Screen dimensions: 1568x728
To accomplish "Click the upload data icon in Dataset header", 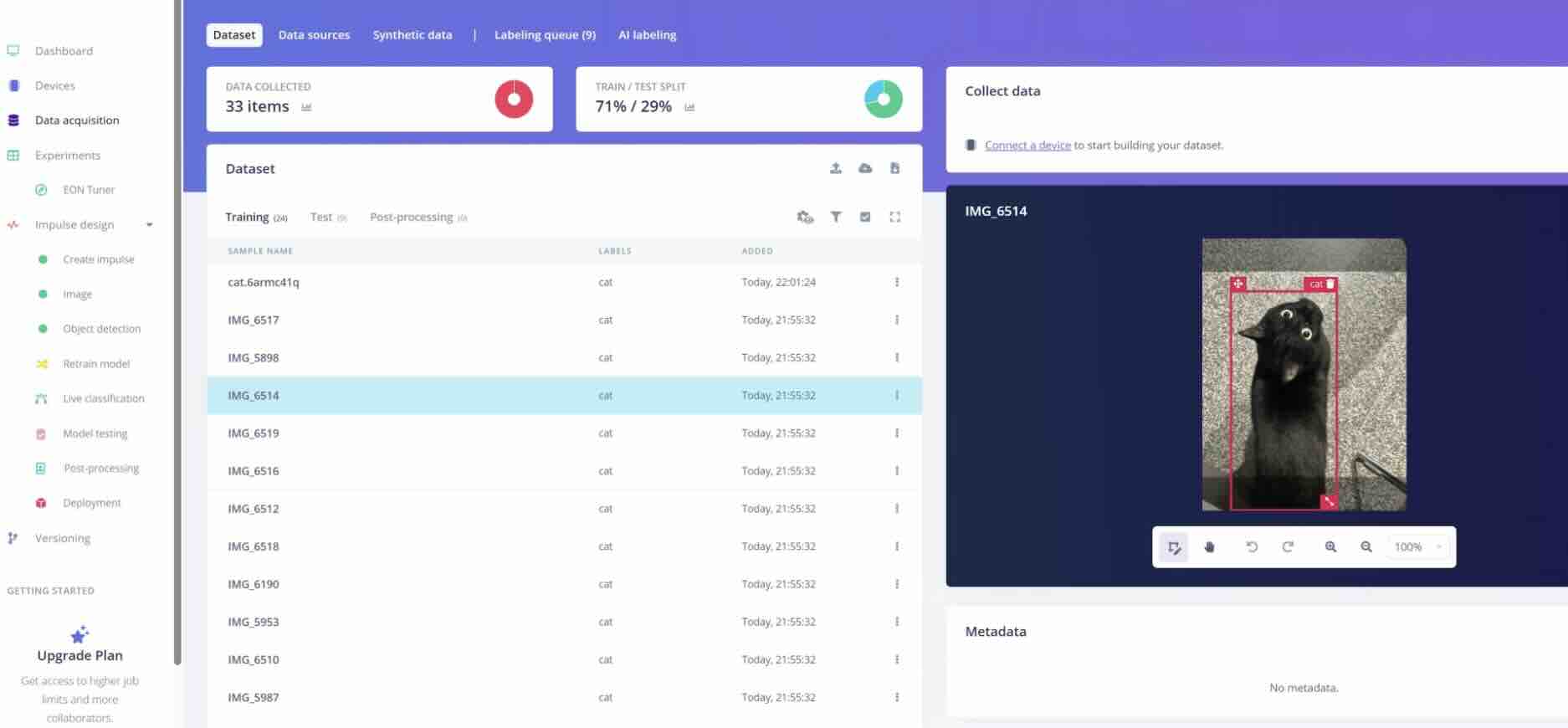I will coord(835,168).
